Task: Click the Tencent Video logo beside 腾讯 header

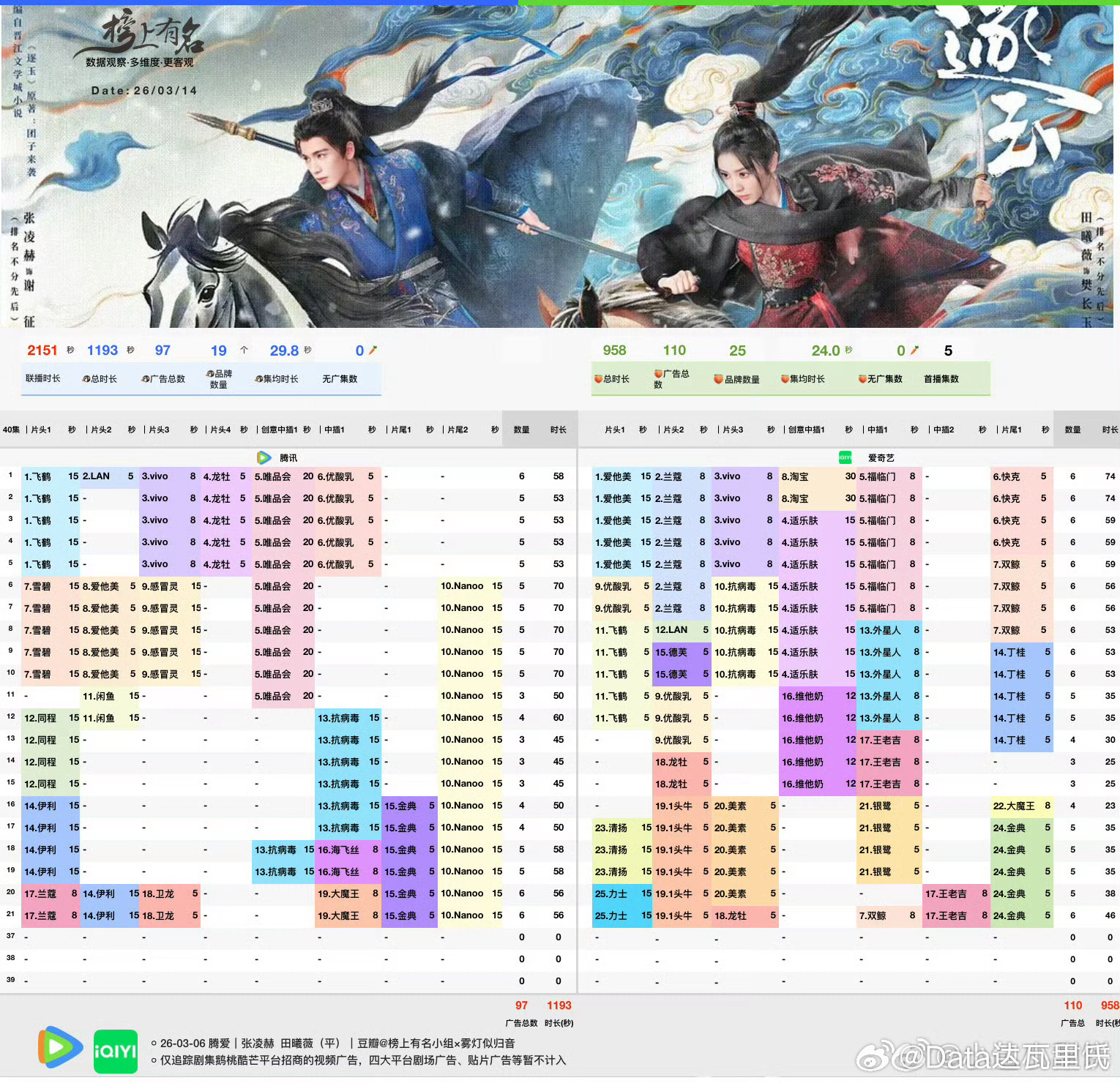Action: tap(264, 458)
